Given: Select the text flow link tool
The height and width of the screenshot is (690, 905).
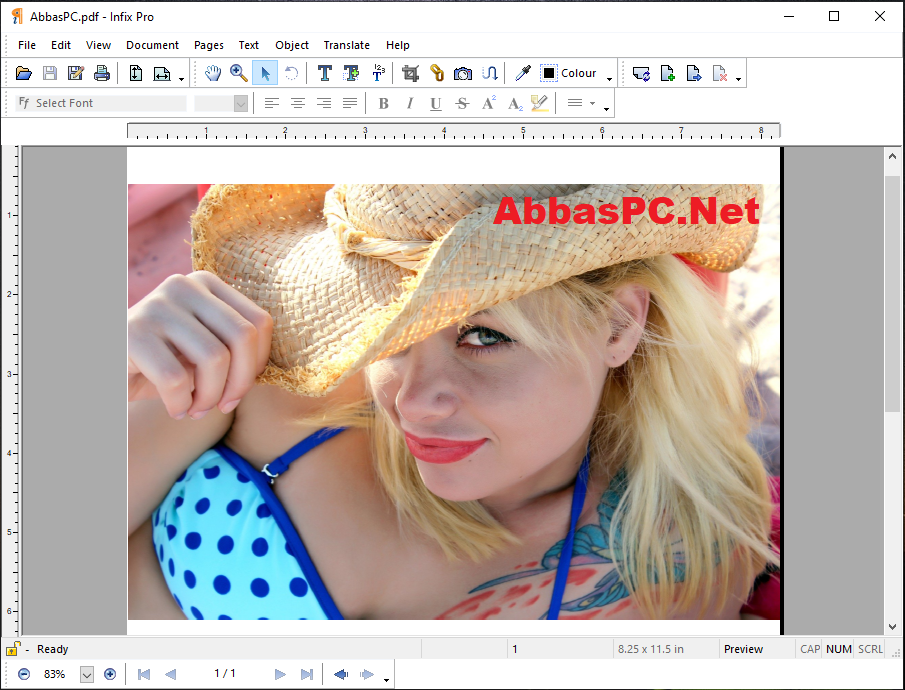Looking at the screenshot, I should 489,73.
